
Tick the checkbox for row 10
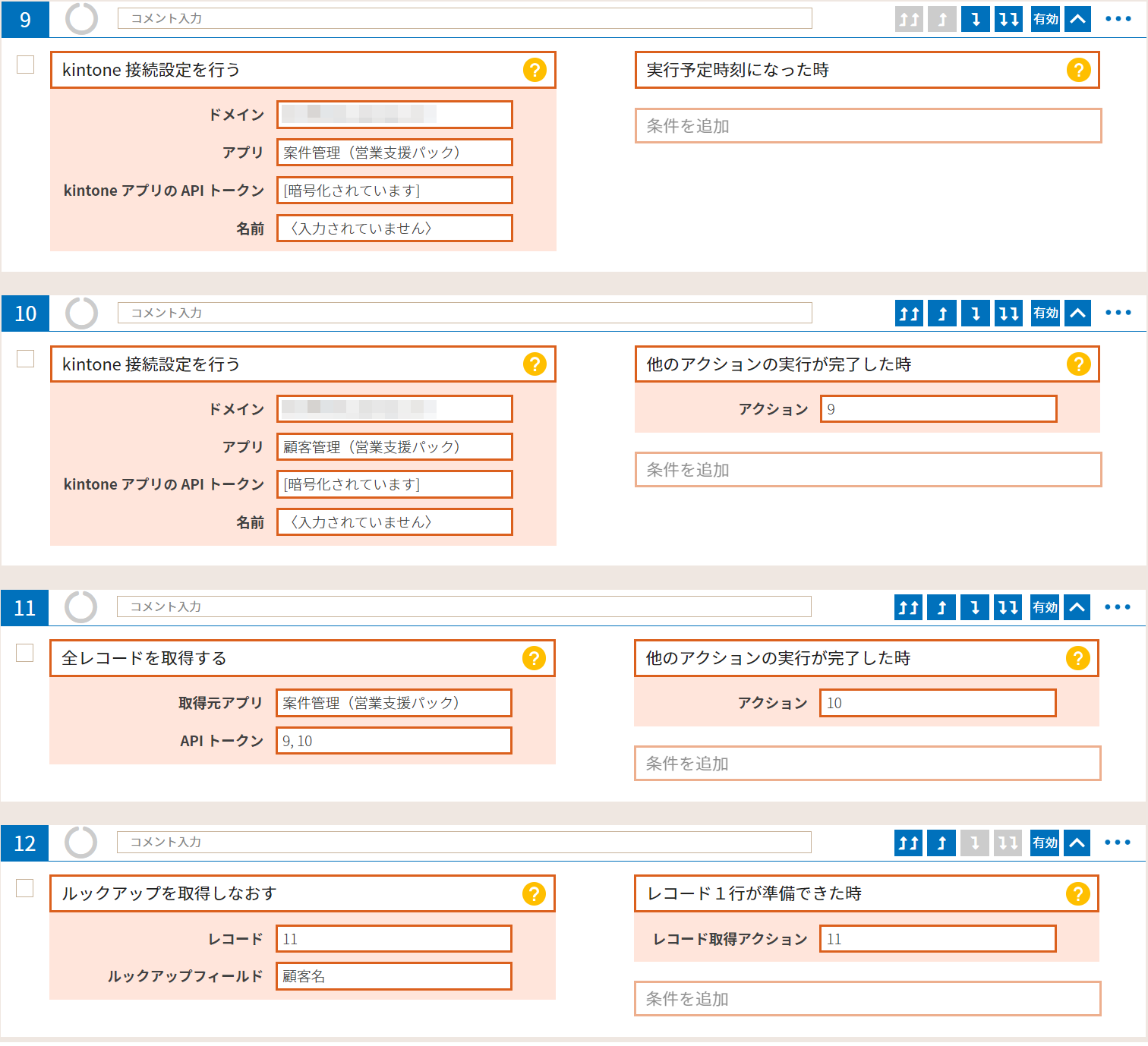tap(26, 359)
